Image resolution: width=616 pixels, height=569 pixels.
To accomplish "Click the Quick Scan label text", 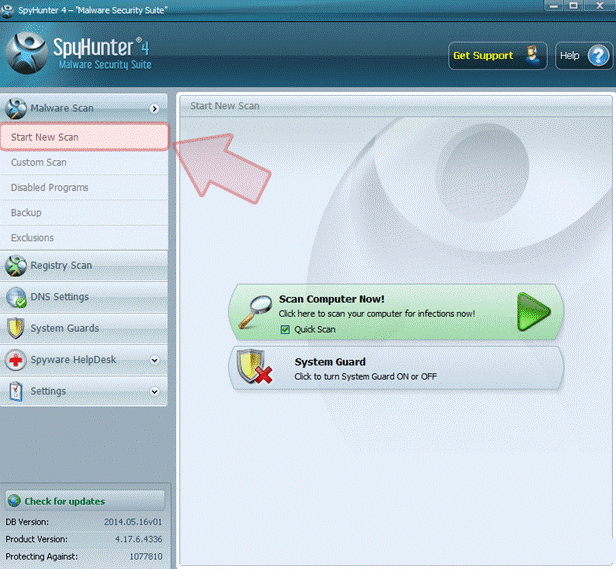I will coord(315,329).
